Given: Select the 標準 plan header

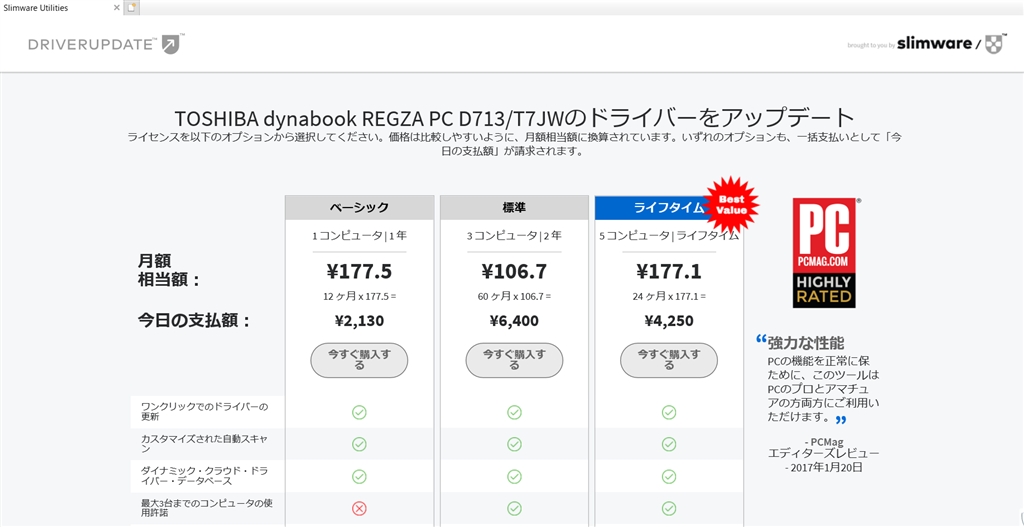Looking at the screenshot, I should (x=514, y=207).
